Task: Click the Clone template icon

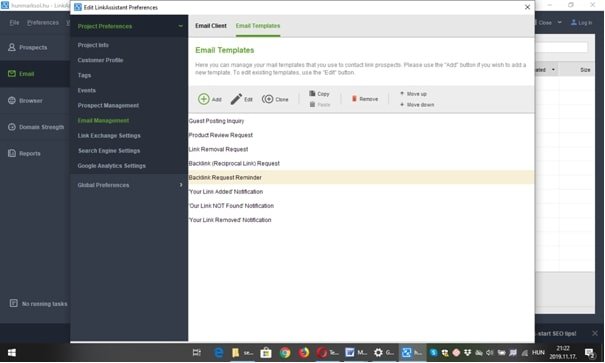Action: [267, 99]
